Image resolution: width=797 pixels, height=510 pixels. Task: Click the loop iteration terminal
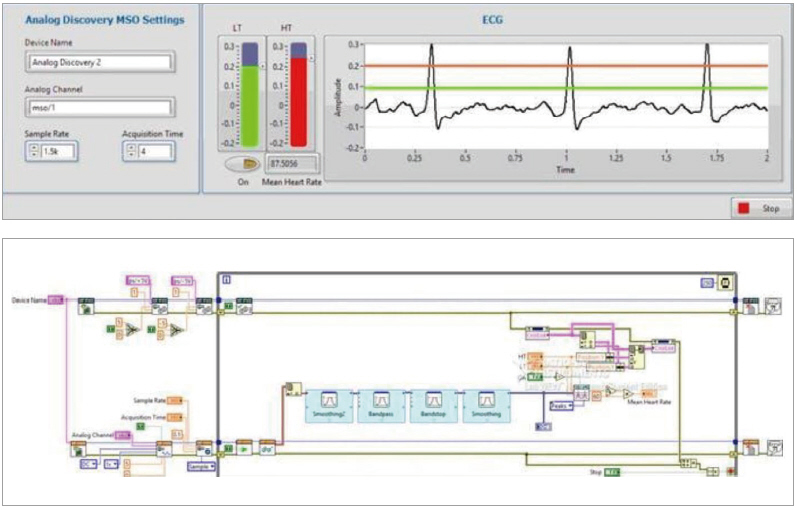pos(226,278)
